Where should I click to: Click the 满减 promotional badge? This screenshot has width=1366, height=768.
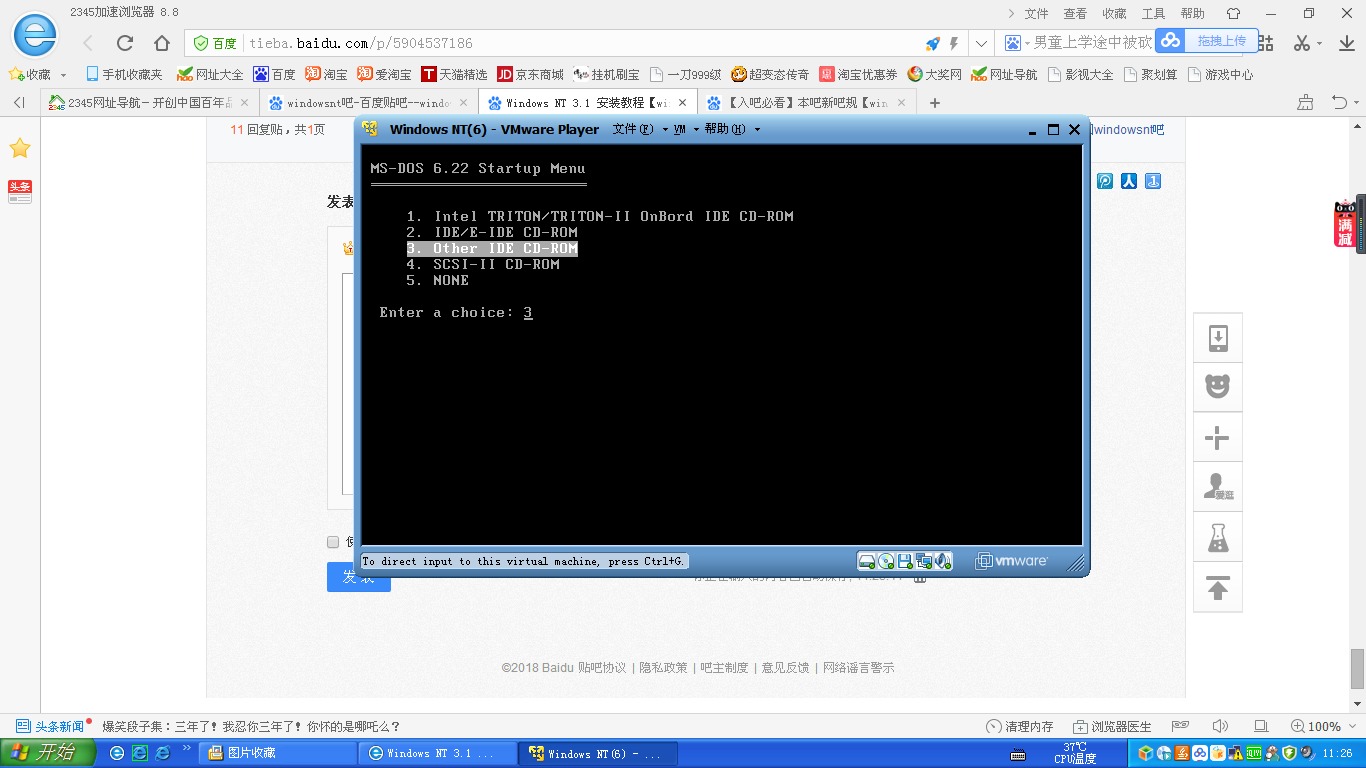pyautogui.click(x=1346, y=224)
